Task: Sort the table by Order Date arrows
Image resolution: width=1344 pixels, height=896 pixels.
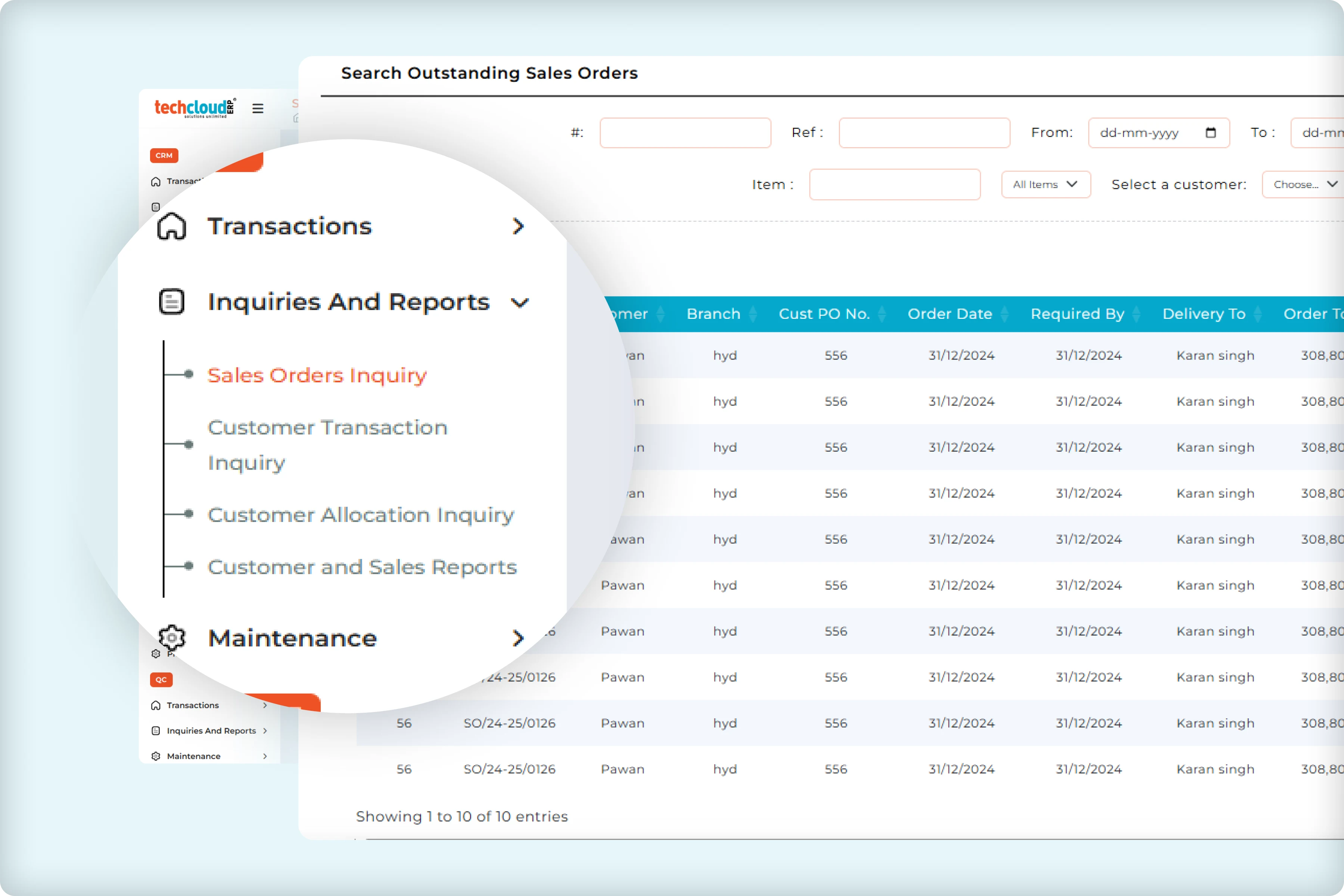Action: pyautogui.click(x=1005, y=314)
